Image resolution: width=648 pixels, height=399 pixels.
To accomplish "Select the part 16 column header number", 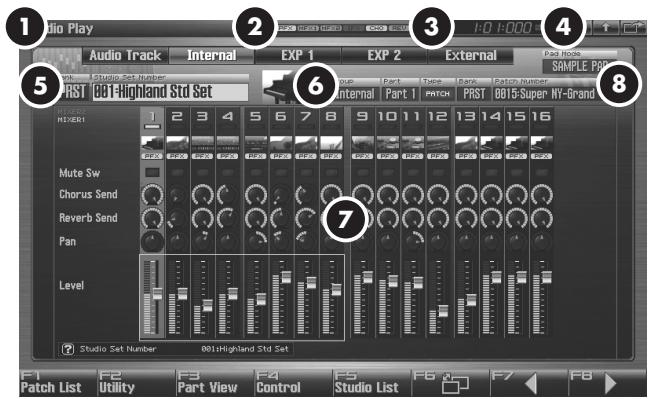I will (x=541, y=117).
